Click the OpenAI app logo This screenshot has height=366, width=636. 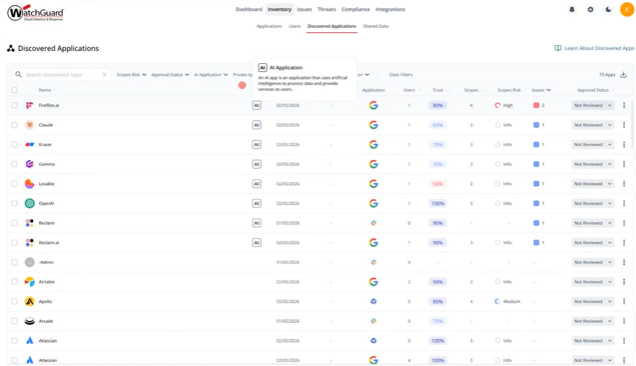(30, 203)
